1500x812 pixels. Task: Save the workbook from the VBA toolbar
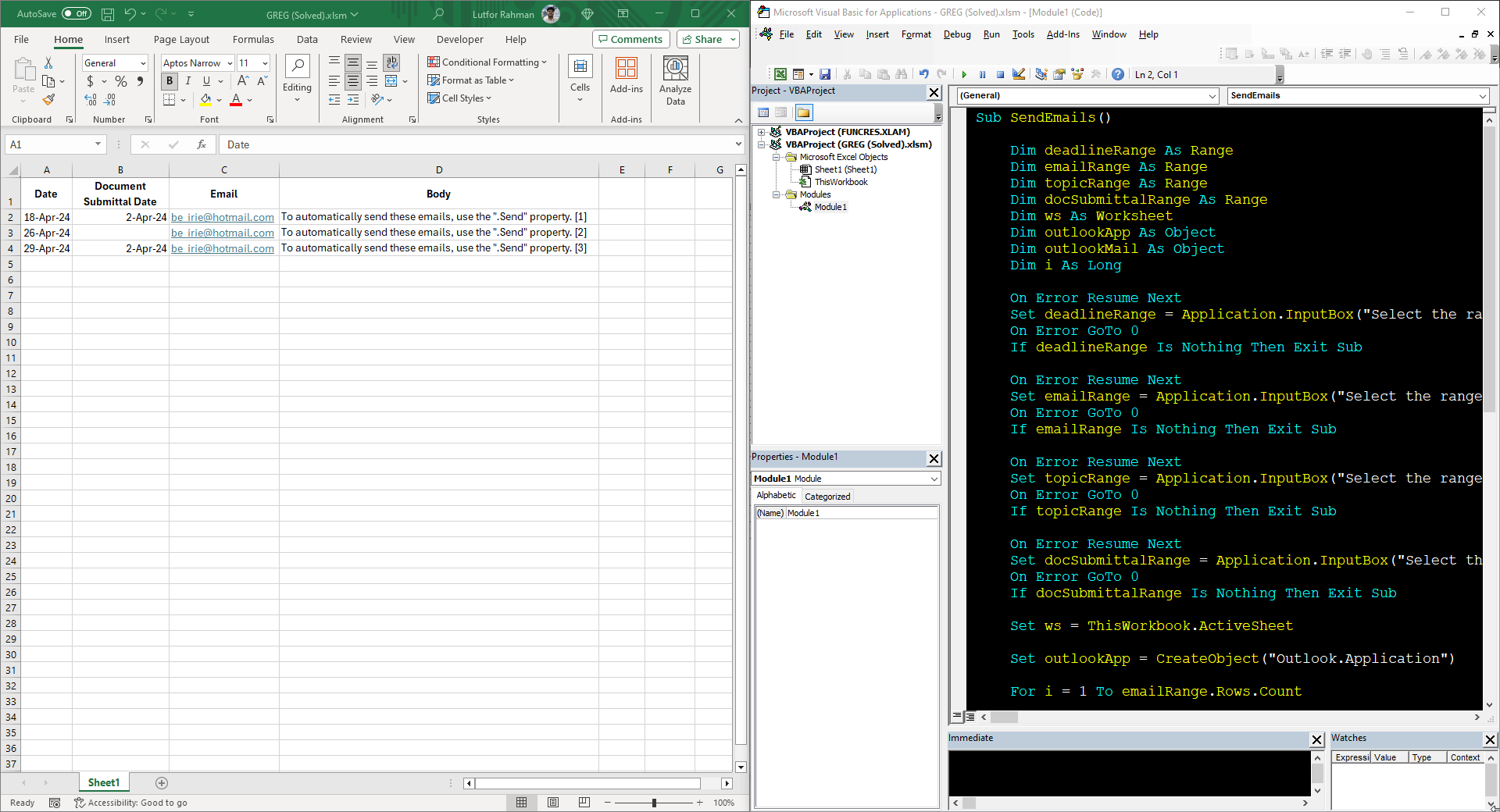[825, 74]
